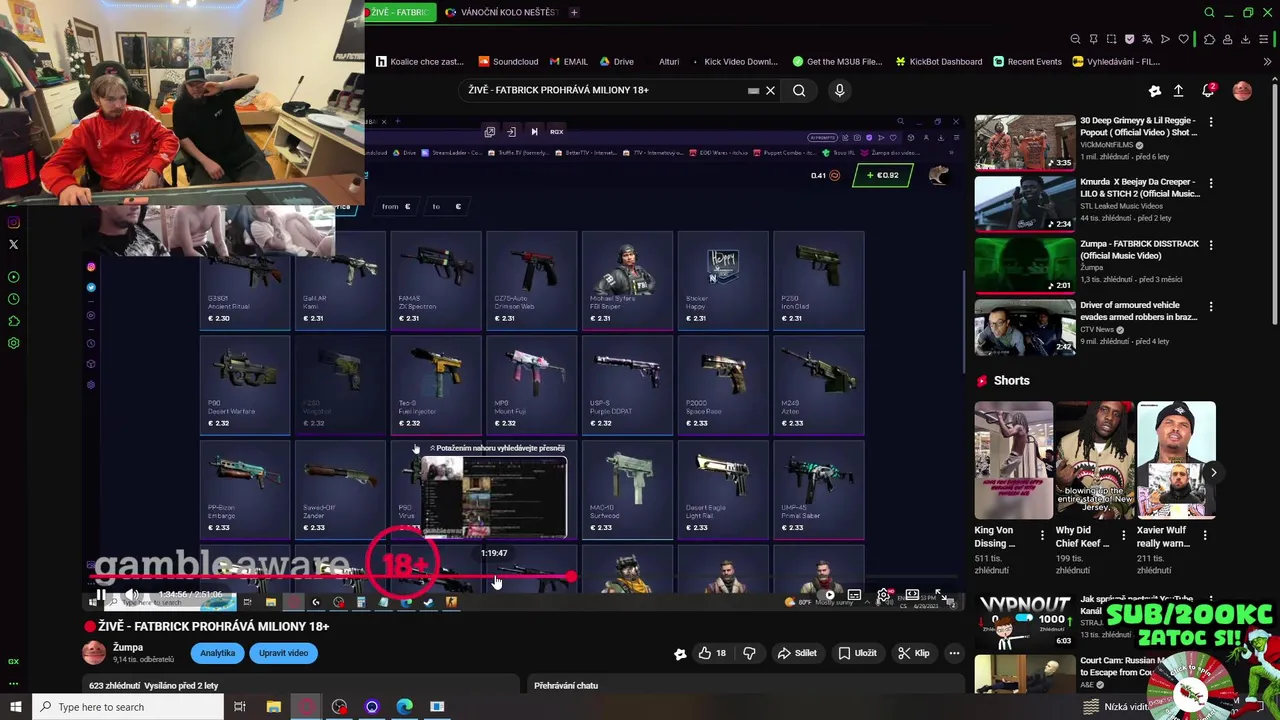Add the page to bookmarks with the heart icon
Viewport: 1280px width, 720px height.
(1184, 39)
